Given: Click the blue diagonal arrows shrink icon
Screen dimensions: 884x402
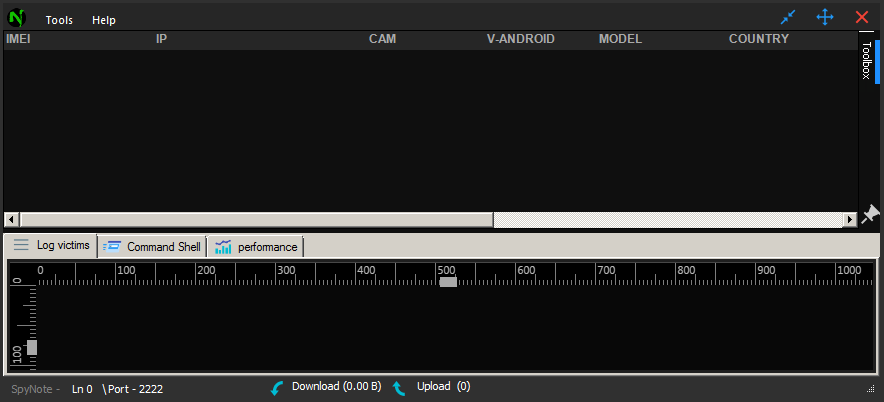Looking at the screenshot, I should click(789, 17).
